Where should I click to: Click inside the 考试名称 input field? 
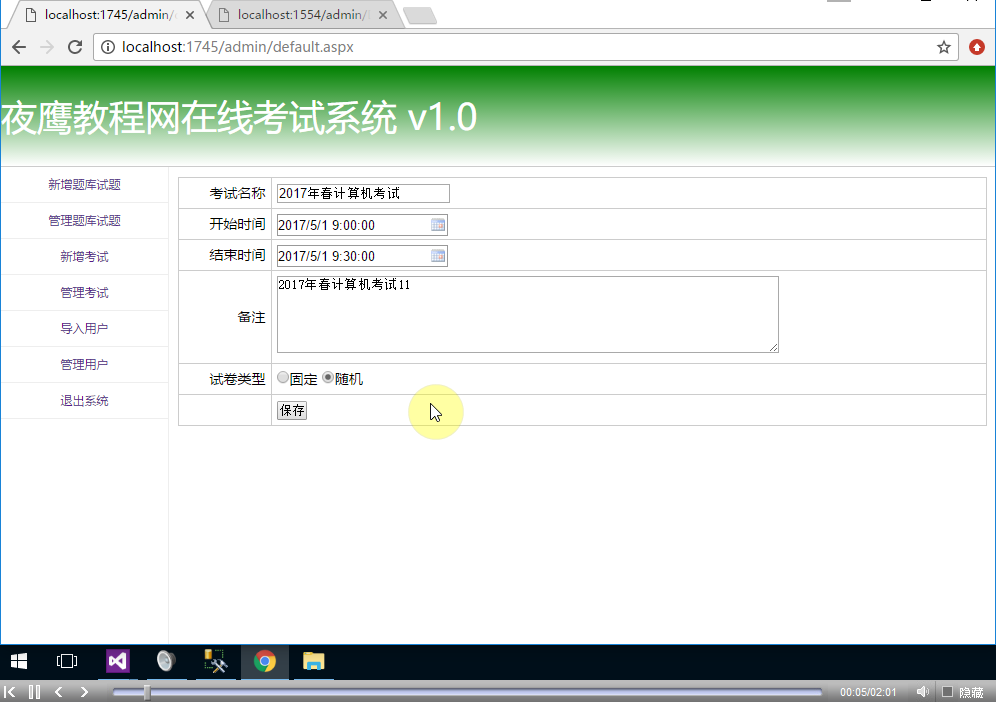coord(363,193)
